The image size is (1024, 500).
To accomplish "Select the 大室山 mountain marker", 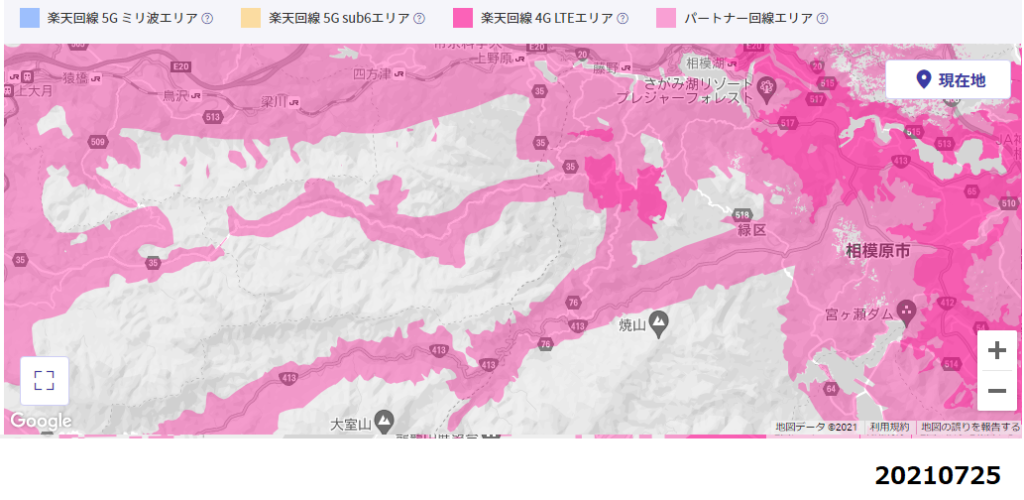I will [385, 419].
